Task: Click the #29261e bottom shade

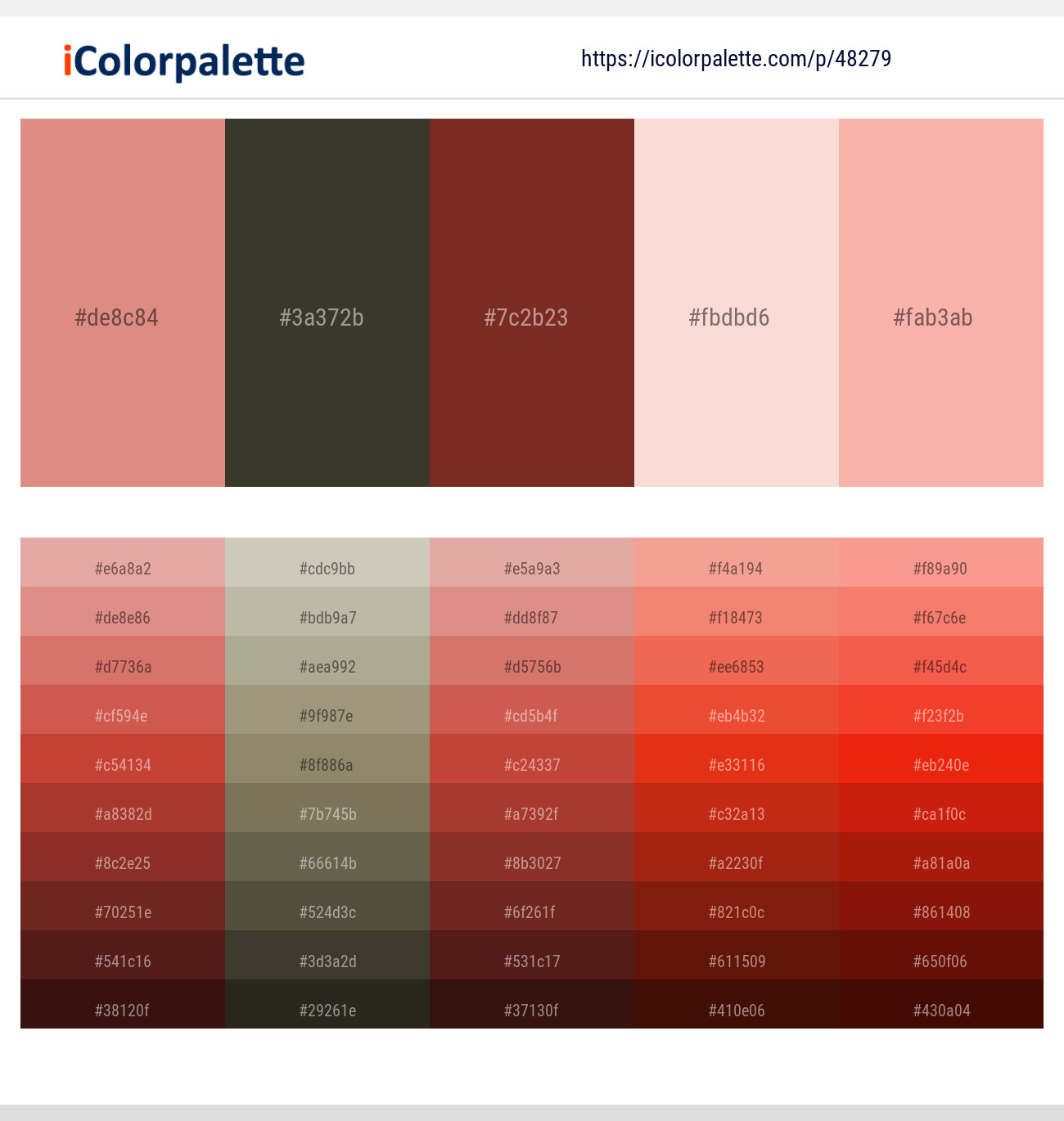Action: point(327,1011)
